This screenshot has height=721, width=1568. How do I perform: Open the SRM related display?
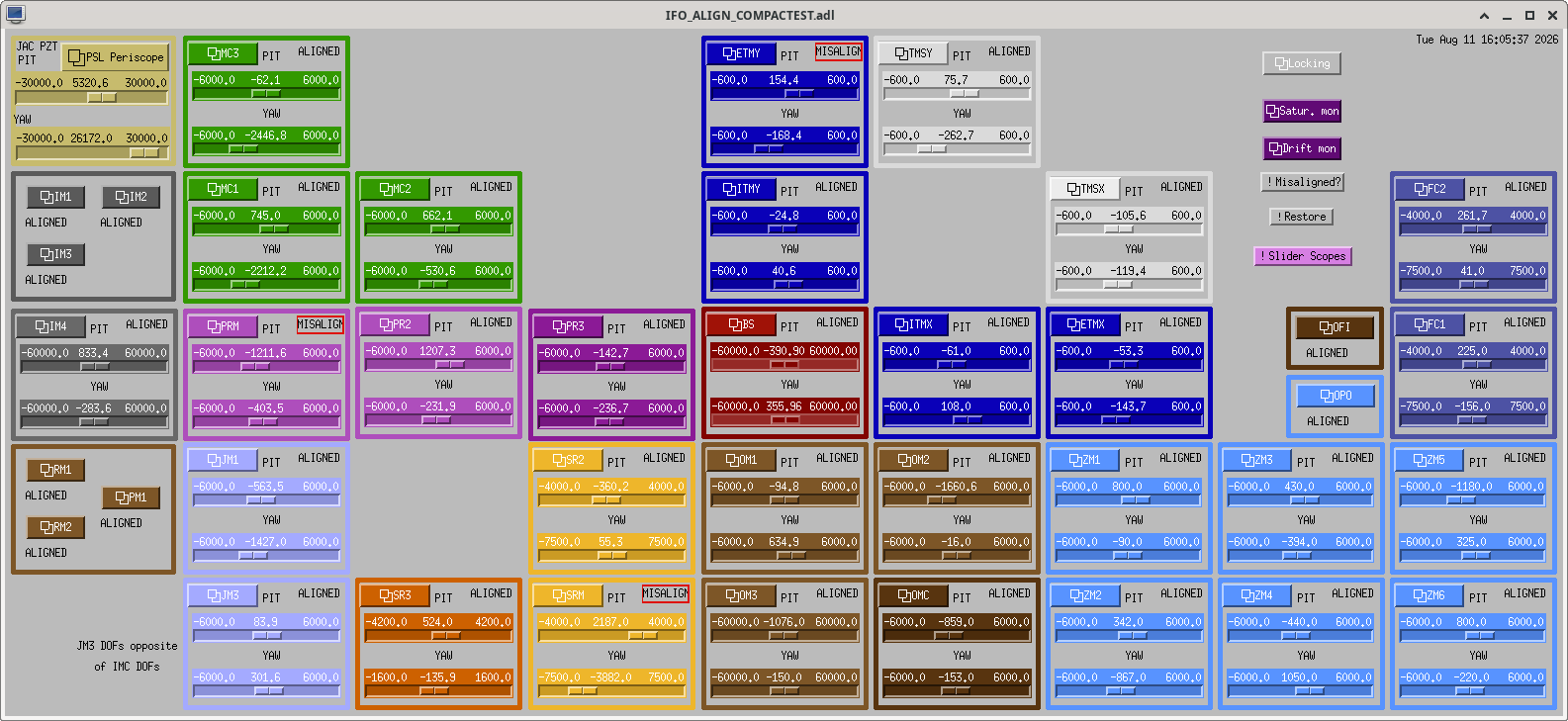568,595
